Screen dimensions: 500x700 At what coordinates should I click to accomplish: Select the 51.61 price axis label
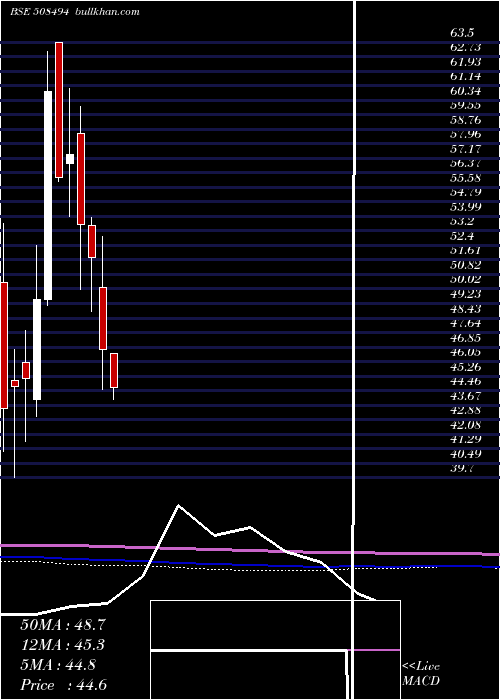pos(466,250)
